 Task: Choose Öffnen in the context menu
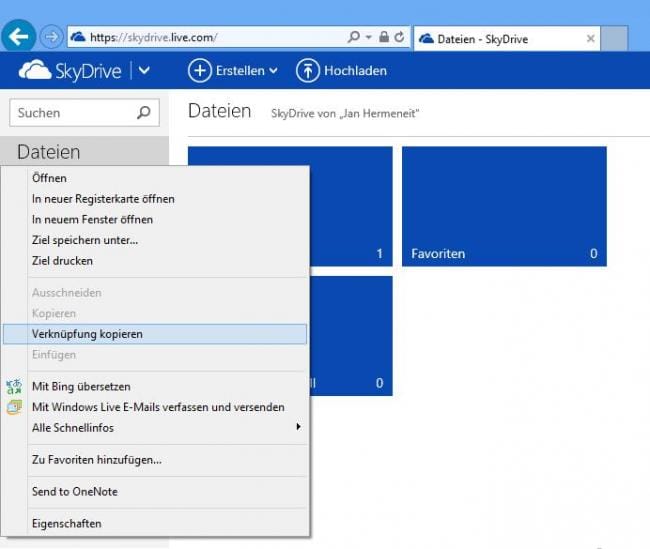155,178
